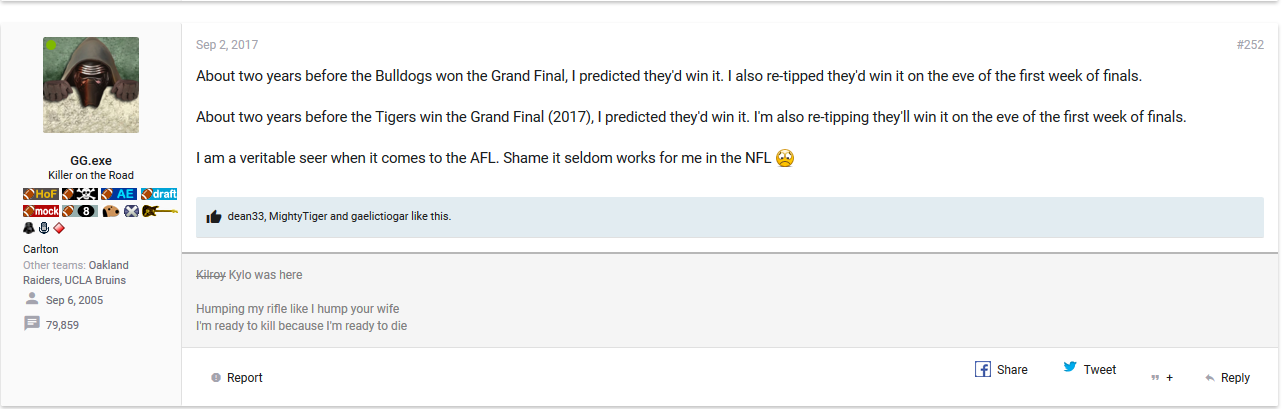This screenshot has height=409, width=1284.
Task: Open dean33's profile from likes
Action: [x=245, y=216]
